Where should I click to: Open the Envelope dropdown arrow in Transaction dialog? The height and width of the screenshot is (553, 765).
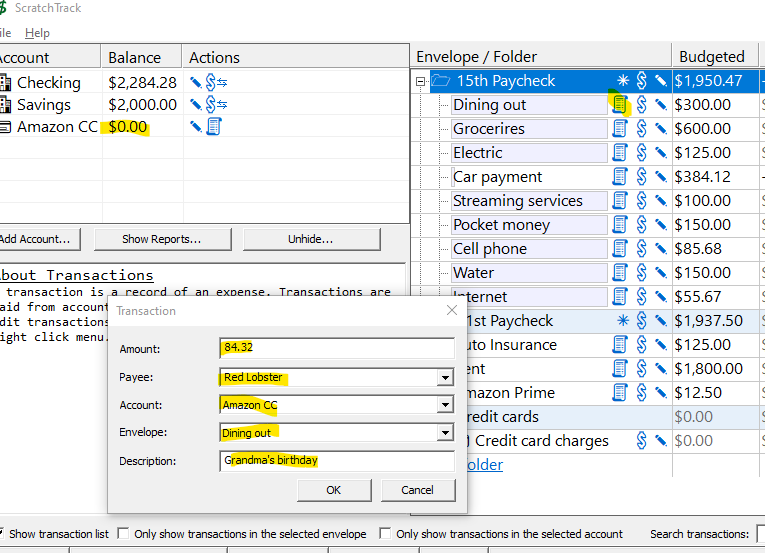point(445,432)
